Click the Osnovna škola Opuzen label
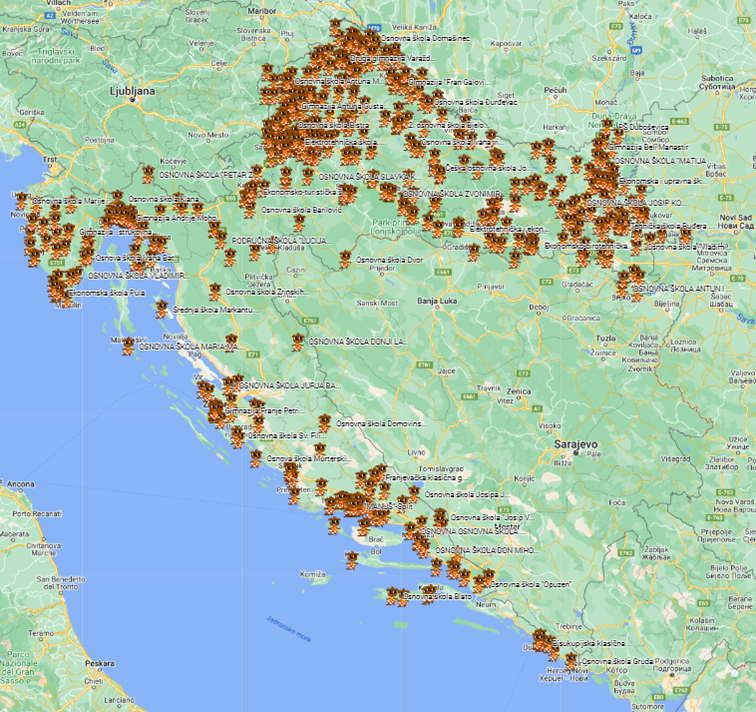This screenshot has width=756, height=712. point(531,584)
